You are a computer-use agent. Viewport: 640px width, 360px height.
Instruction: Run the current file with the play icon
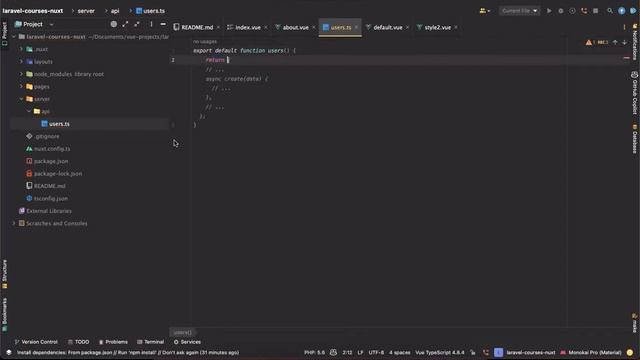549,11
